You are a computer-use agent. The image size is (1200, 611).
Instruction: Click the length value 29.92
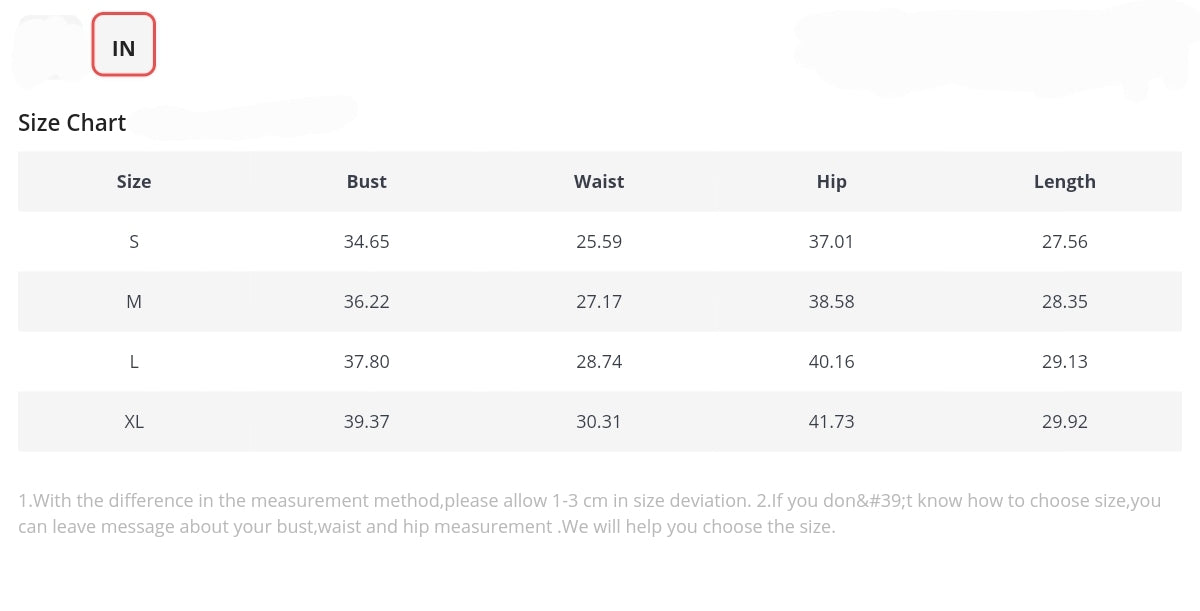point(1064,422)
